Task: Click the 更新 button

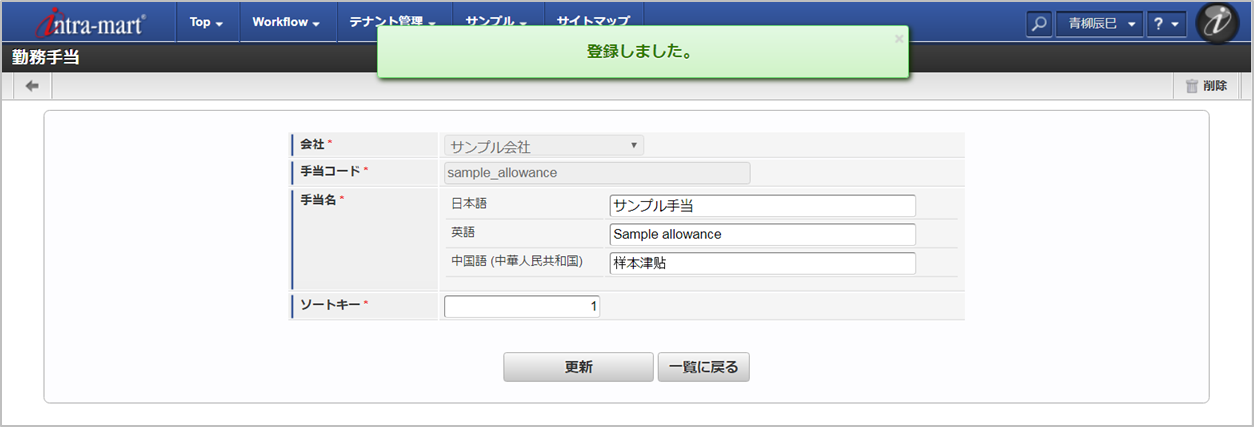Action: coord(578,367)
